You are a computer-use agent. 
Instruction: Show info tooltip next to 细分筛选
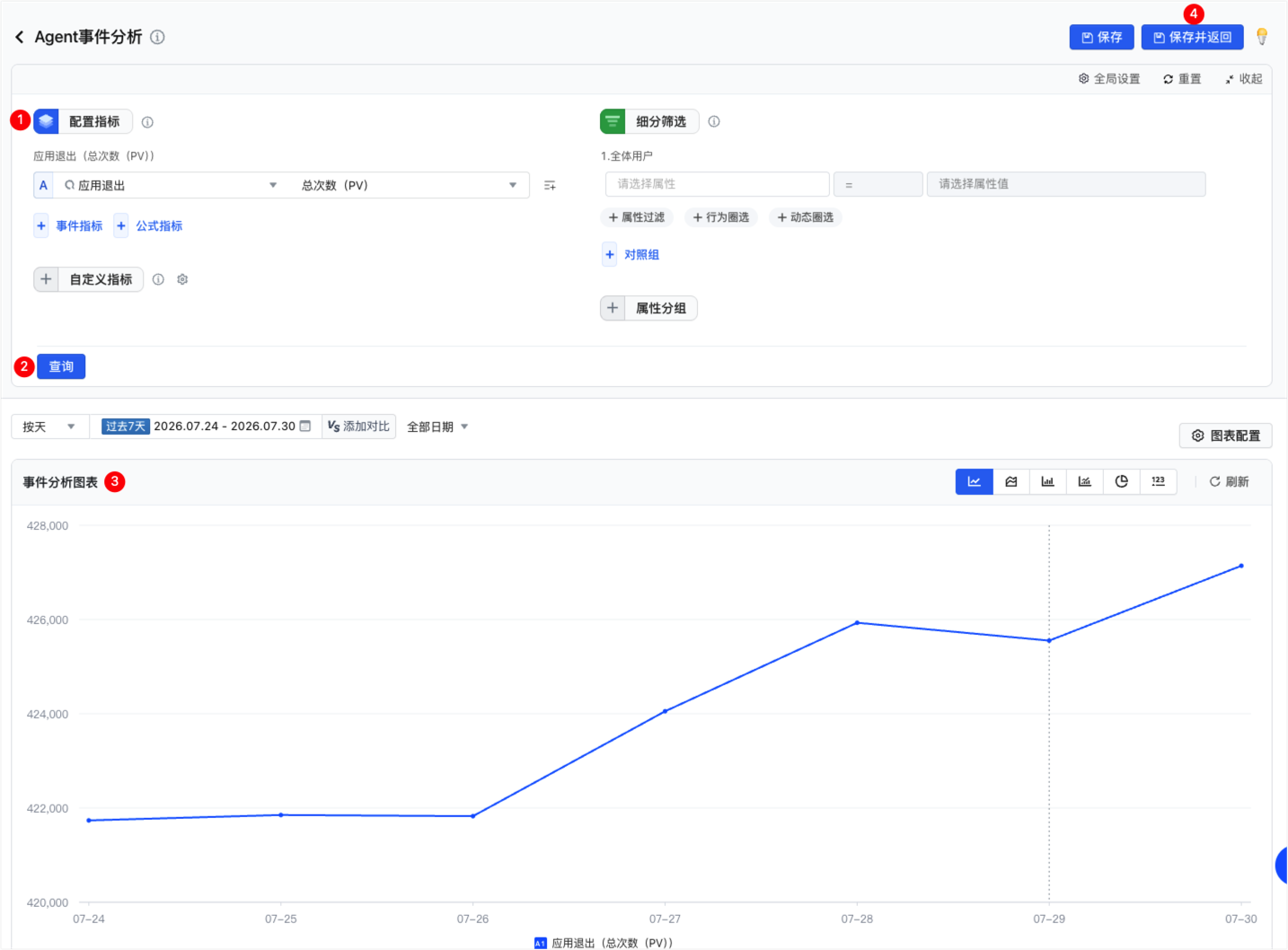pyautogui.click(x=714, y=121)
